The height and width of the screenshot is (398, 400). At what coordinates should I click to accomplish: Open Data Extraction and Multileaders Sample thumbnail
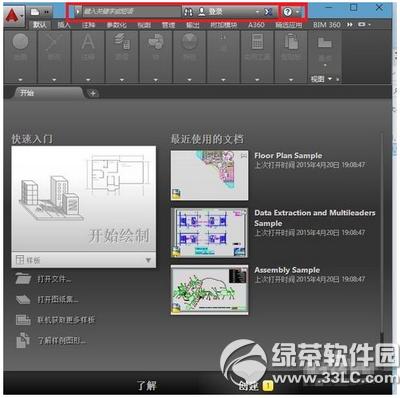point(209,233)
